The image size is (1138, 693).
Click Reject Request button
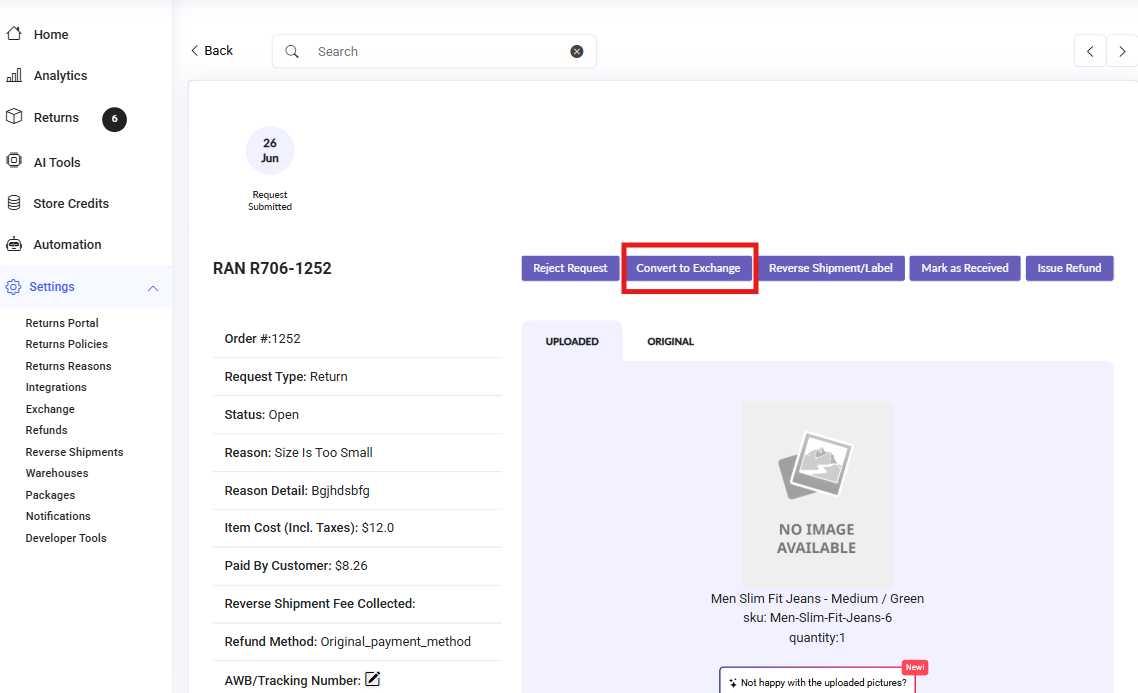pyautogui.click(x=570, y=268)
